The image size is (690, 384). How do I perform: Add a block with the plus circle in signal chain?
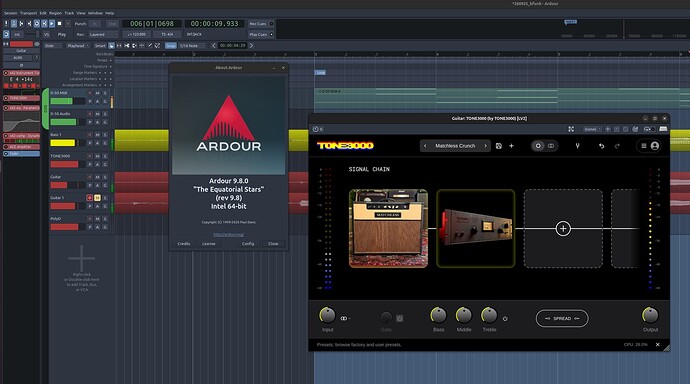pos(563,228)
